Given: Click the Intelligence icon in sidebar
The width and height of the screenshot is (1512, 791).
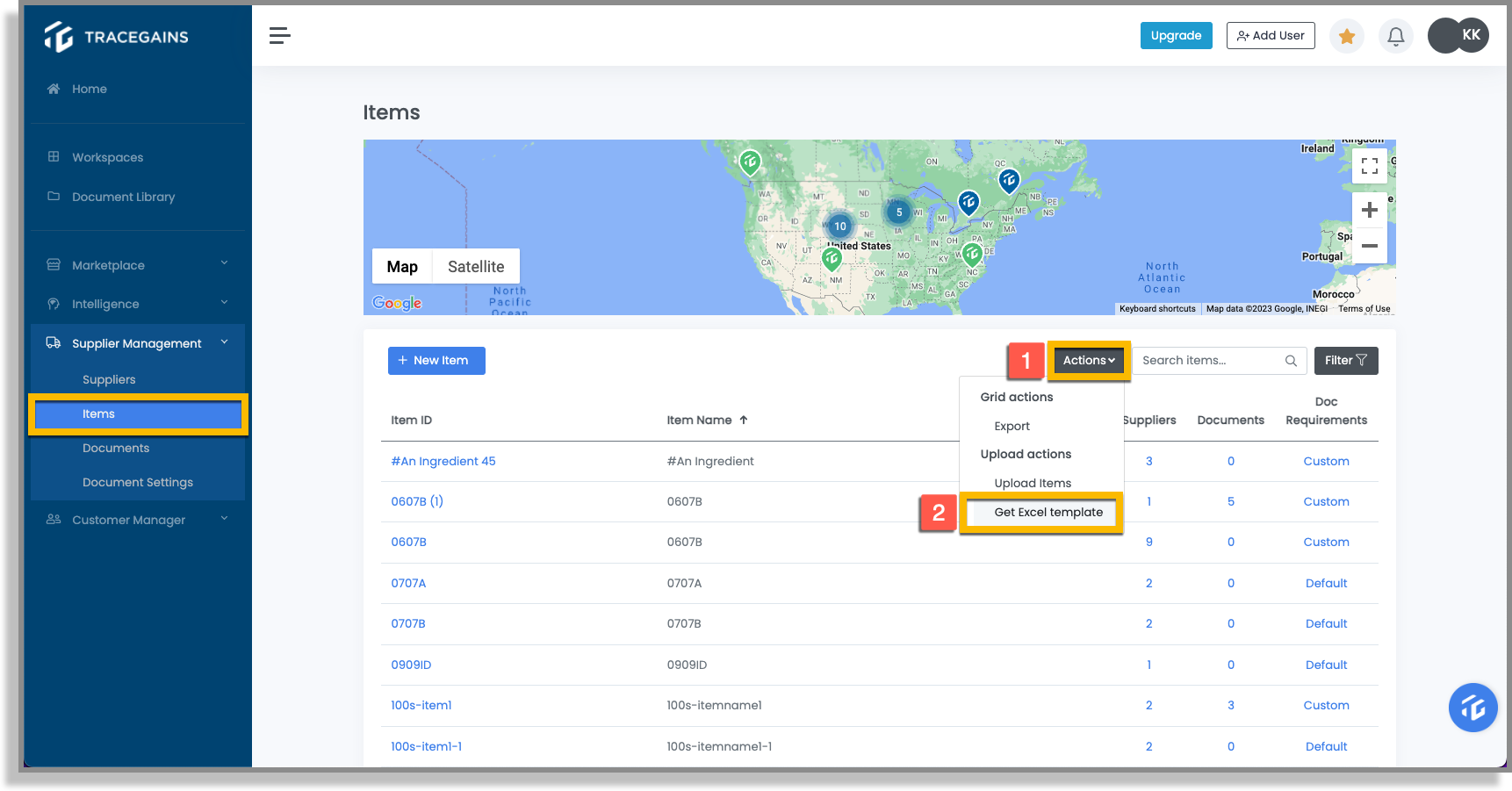Looking at the screenshot, I should coord(54,304).
